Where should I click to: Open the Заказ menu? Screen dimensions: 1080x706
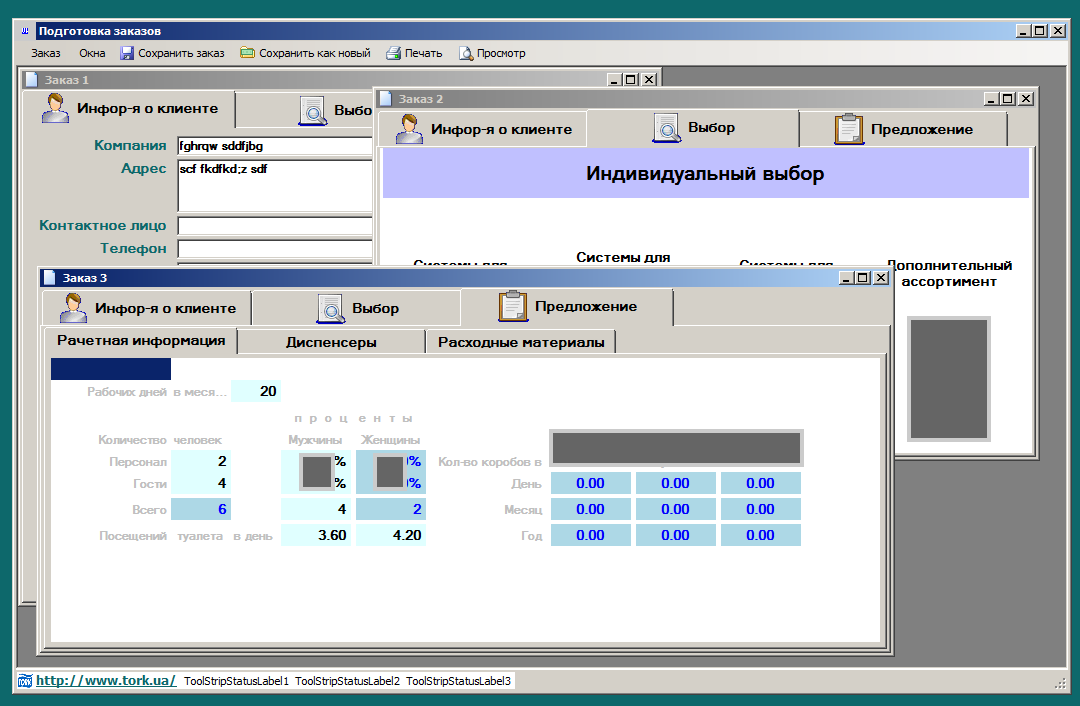45,53
